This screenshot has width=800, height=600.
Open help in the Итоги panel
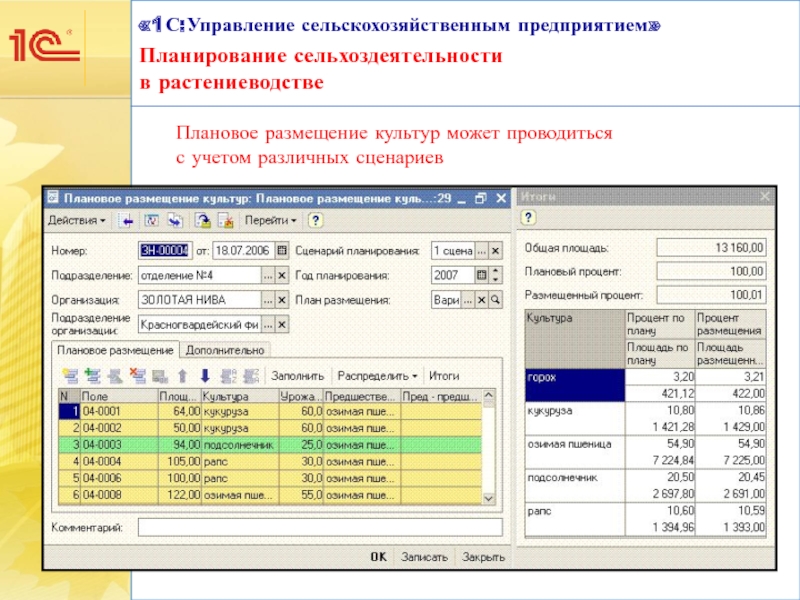coord(528,218)
